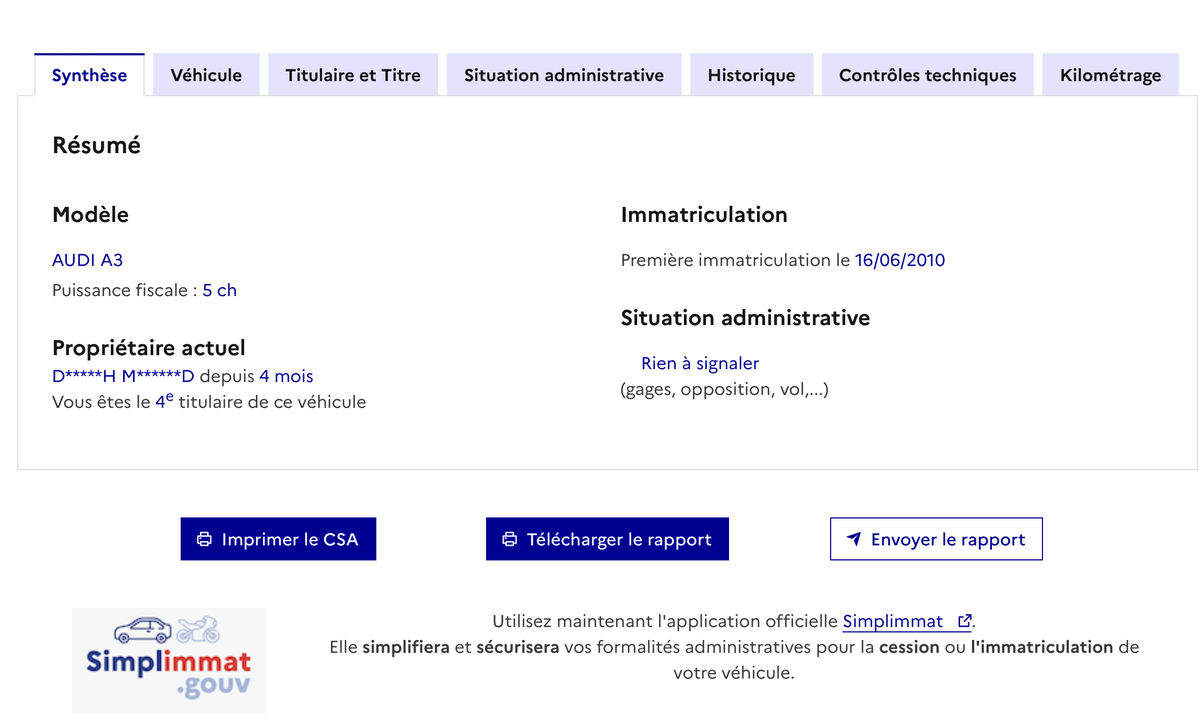View the Kilométrage tab
Screen dimensions: 1200x720
1110,75
